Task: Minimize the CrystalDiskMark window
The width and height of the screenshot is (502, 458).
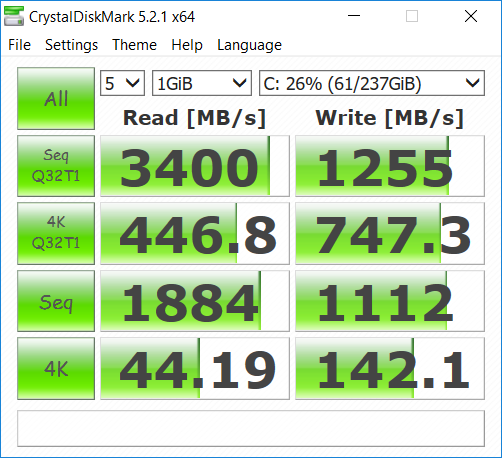Action: pyautogui.click(x=354, y=16)
